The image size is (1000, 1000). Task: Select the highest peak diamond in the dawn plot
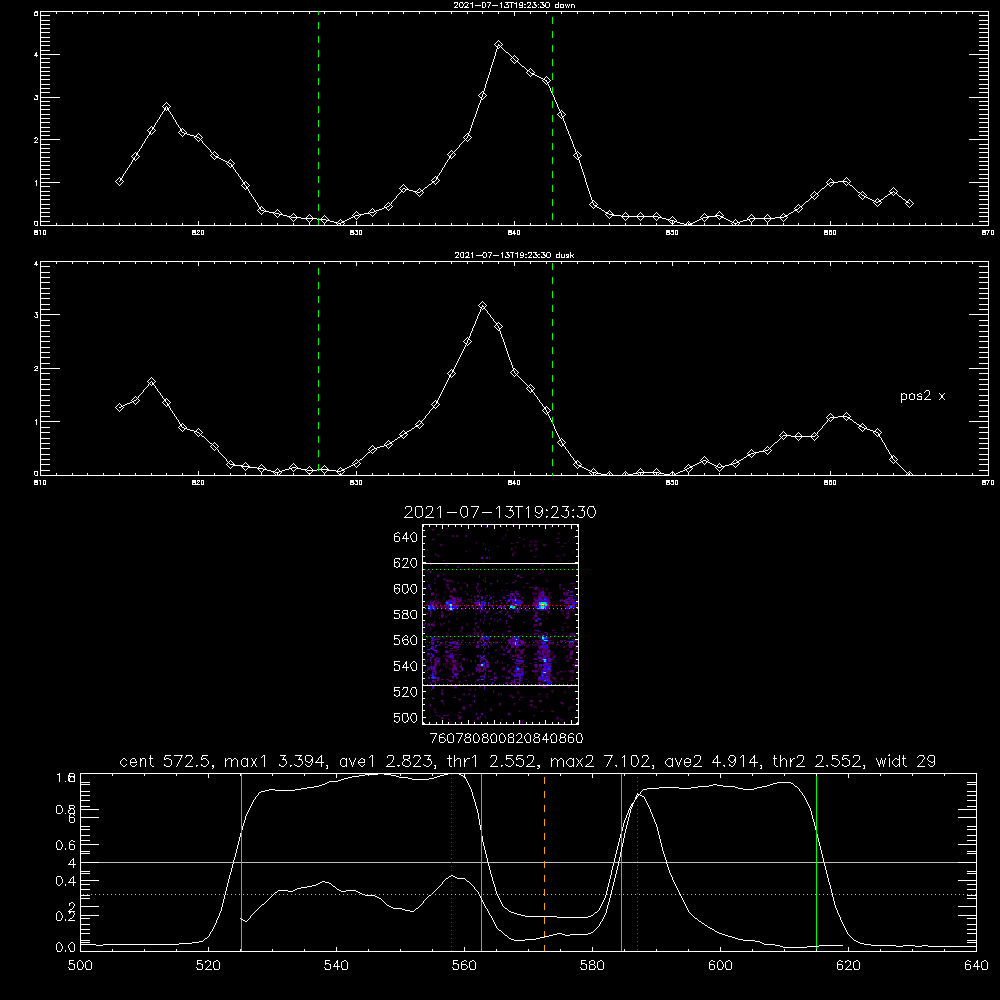coord(499,45)
